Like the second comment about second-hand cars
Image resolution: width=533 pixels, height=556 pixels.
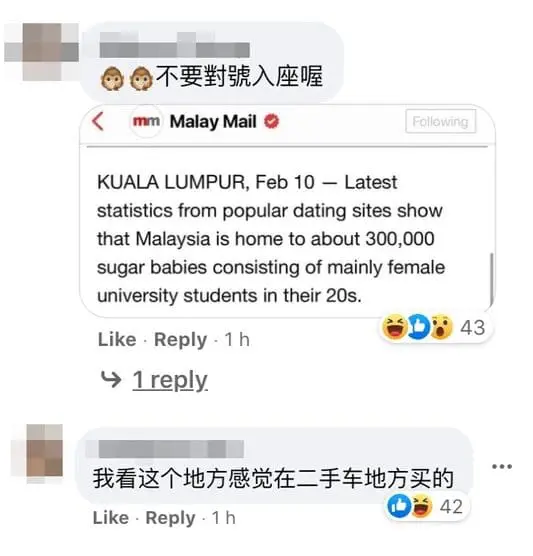tap(111, 518)
